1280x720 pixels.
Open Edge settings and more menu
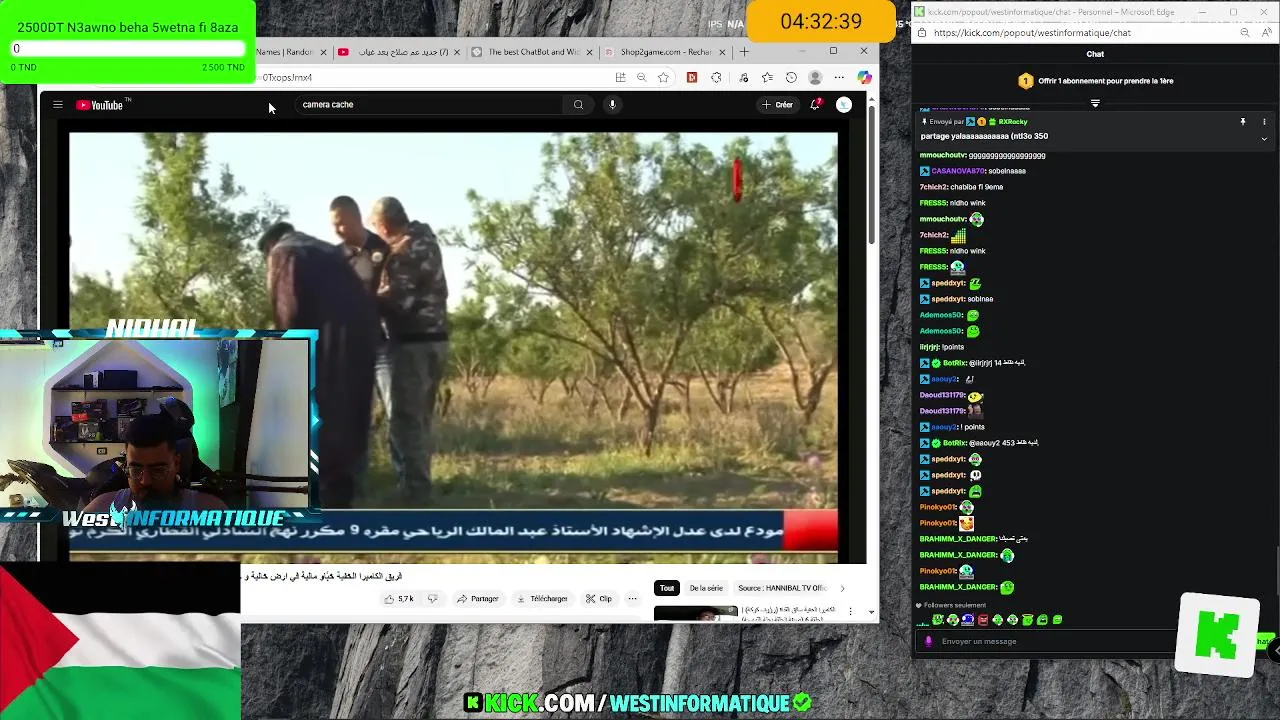point(840,78)
